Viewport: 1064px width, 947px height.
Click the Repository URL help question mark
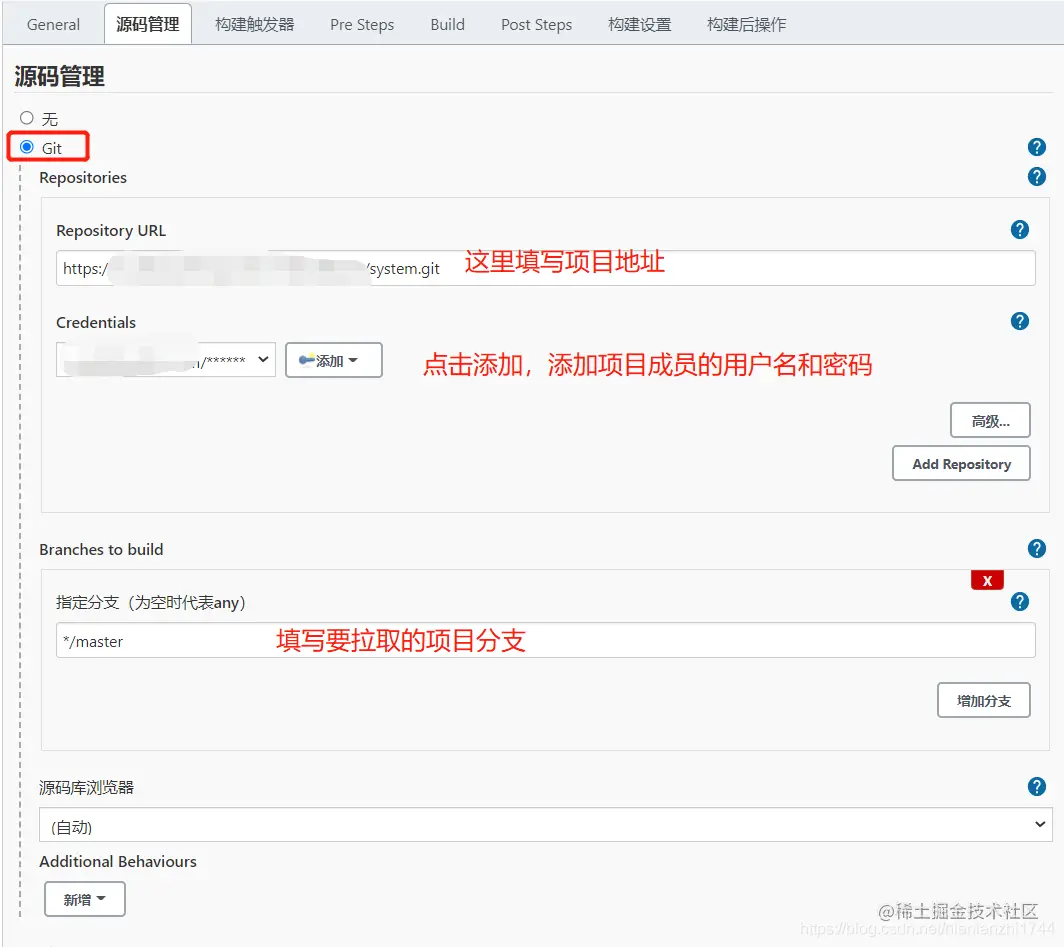click(1019, 229)
